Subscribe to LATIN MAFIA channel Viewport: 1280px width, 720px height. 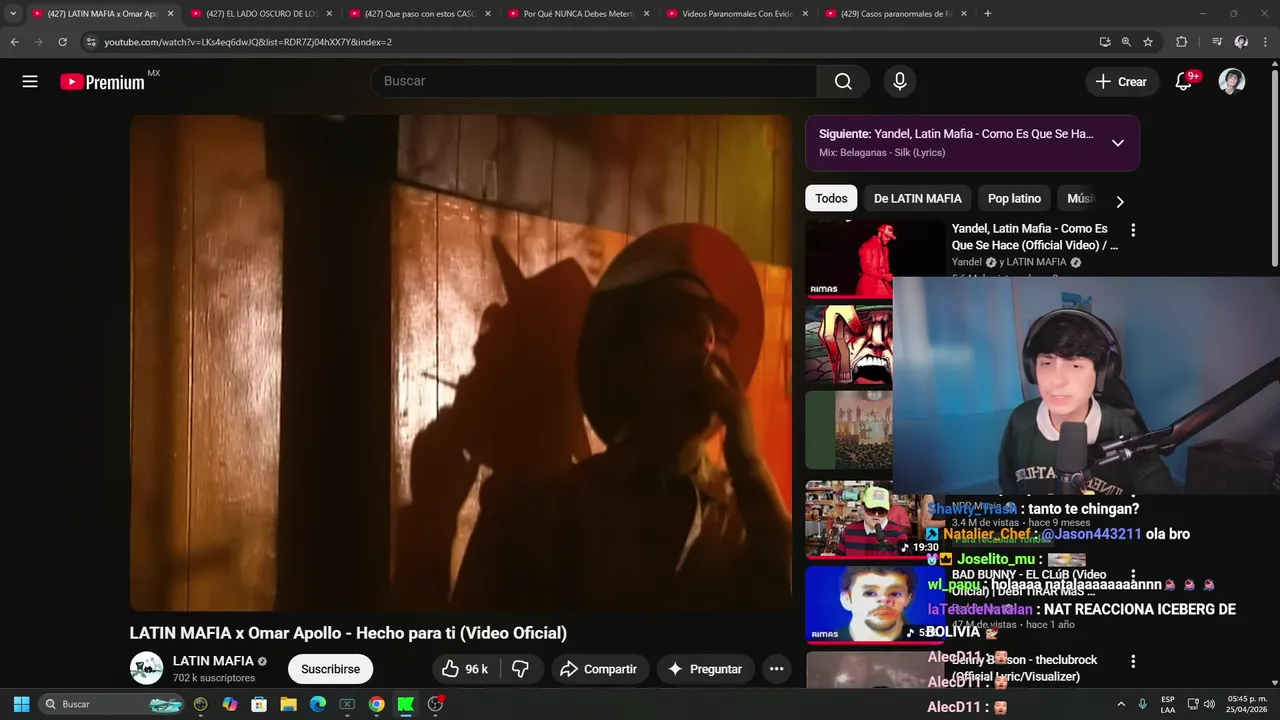(330, 669)
